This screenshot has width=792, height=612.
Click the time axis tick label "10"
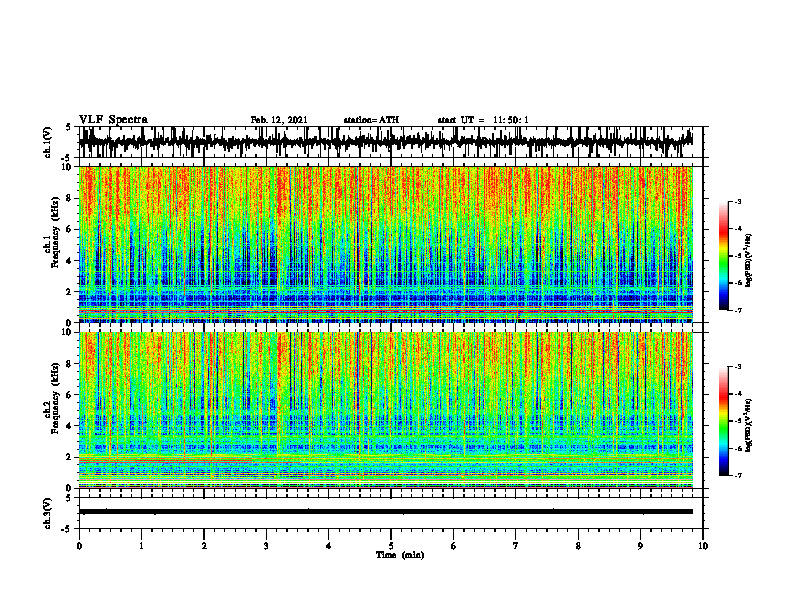pos(703,546)
